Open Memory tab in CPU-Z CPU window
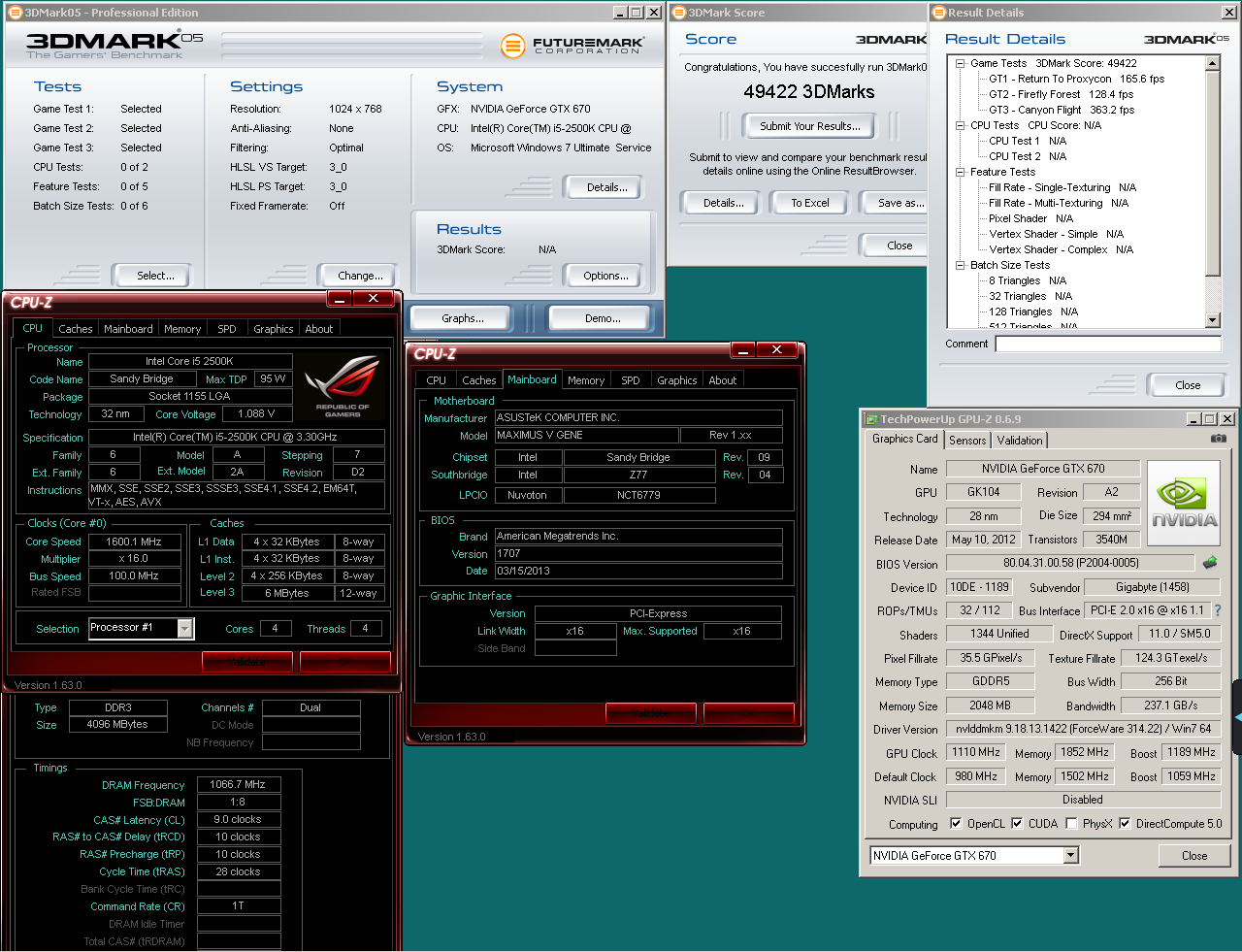 click(182, 329)
